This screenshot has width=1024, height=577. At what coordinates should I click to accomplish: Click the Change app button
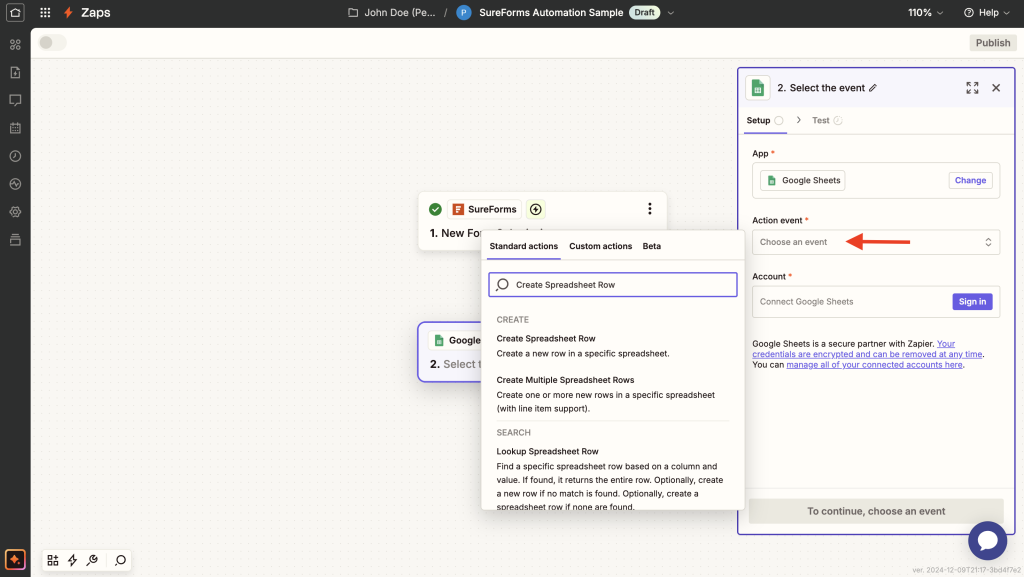coord(970,180)
